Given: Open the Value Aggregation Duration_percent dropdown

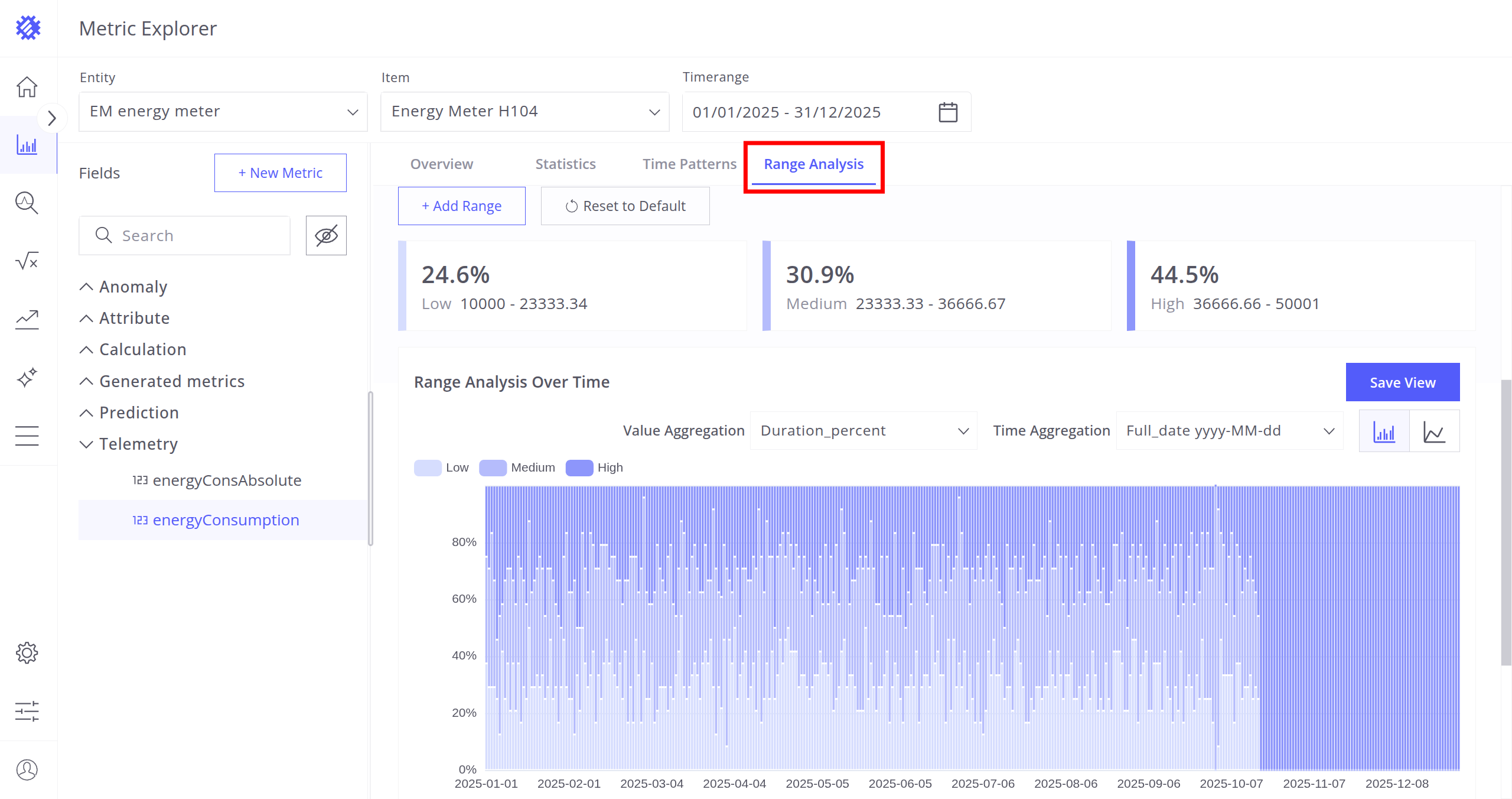Looking at the screenshot, I should [x=863, y=431].
